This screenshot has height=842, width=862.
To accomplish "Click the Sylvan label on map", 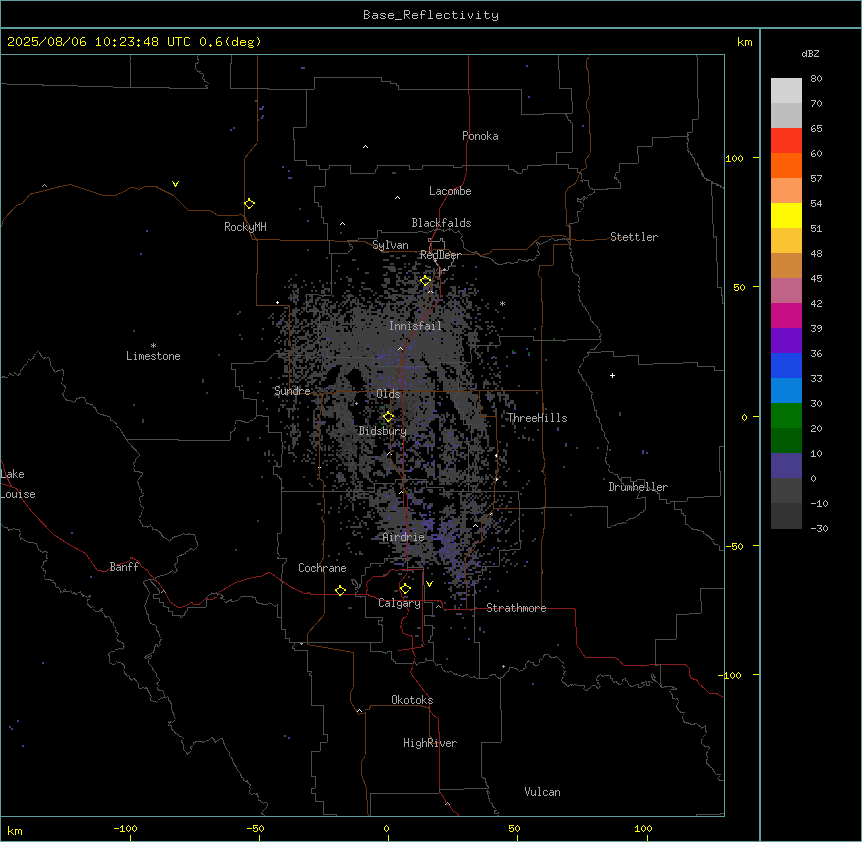I will tap(390, 245).
